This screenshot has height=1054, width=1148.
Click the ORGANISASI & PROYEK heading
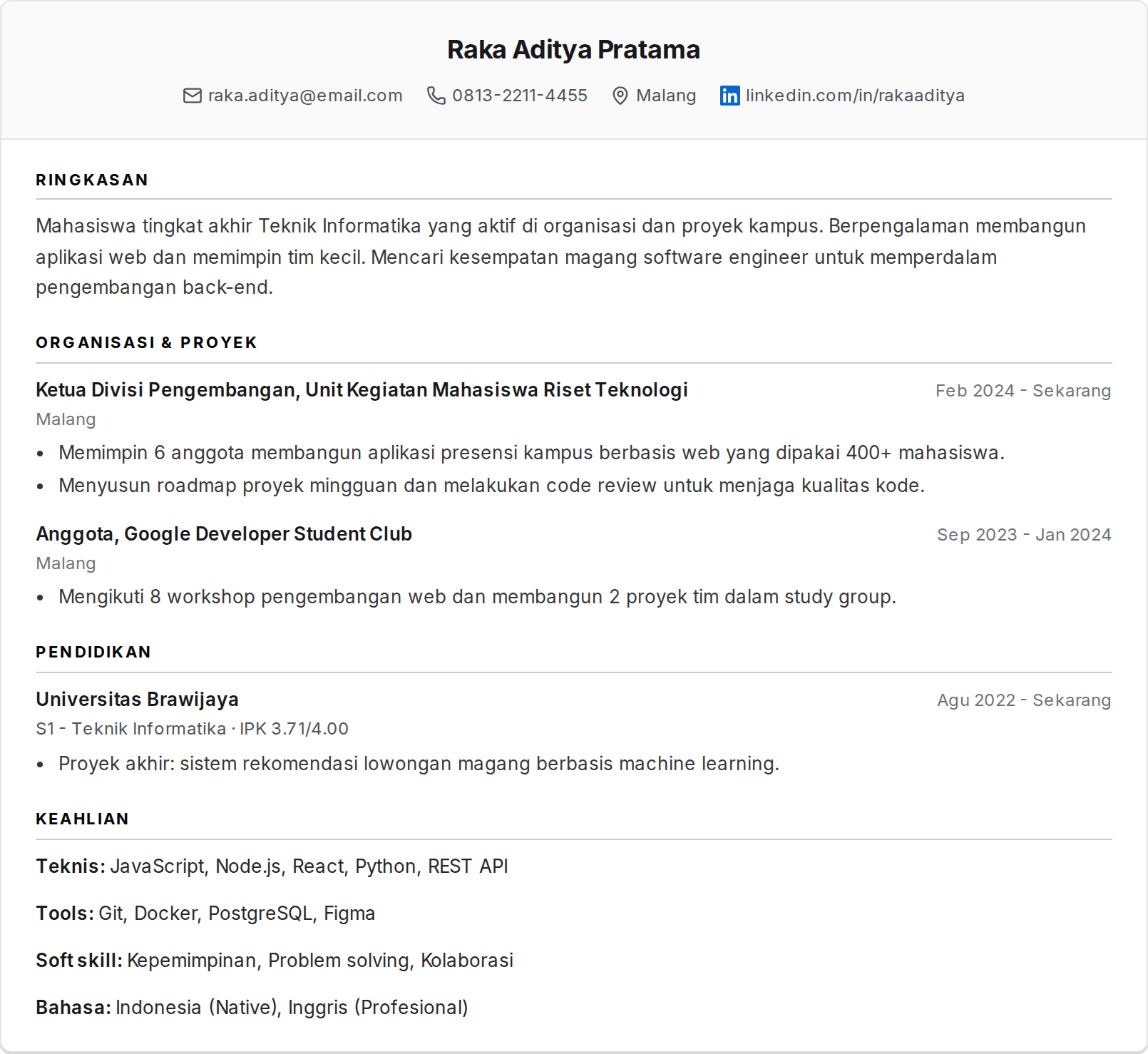click(146, 342)
